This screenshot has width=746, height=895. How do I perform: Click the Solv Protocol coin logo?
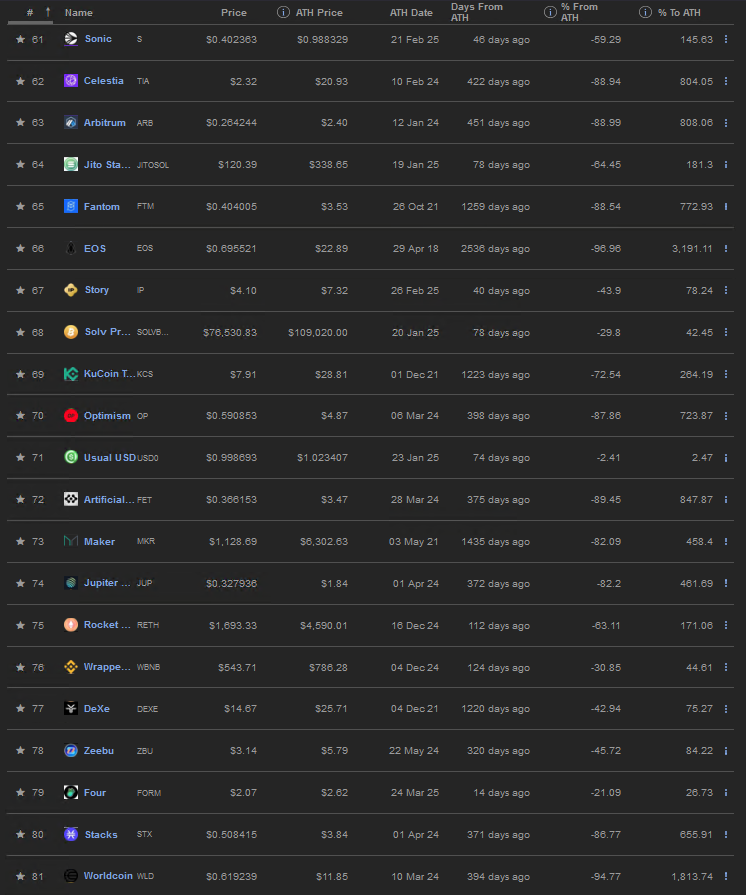click(x=71, y=332)
